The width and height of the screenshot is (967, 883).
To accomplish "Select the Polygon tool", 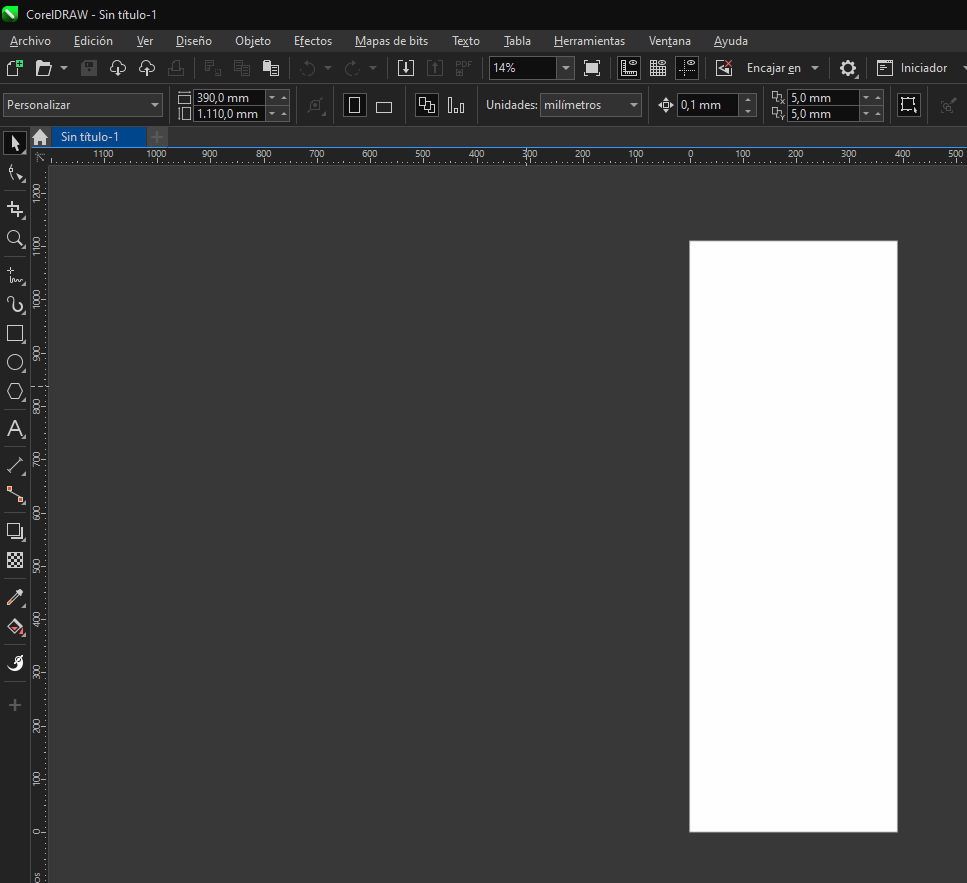I will point(15,392).
